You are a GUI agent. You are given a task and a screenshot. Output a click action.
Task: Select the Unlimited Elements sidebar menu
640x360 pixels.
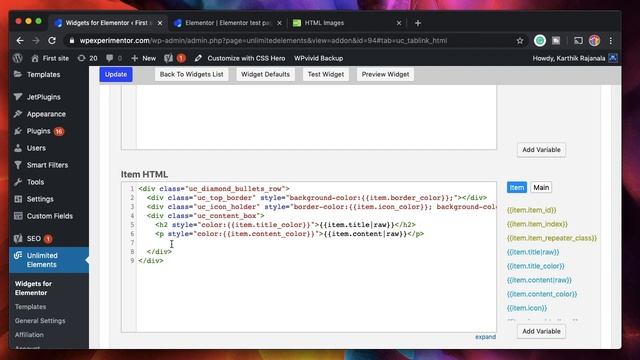pos(49,260)
